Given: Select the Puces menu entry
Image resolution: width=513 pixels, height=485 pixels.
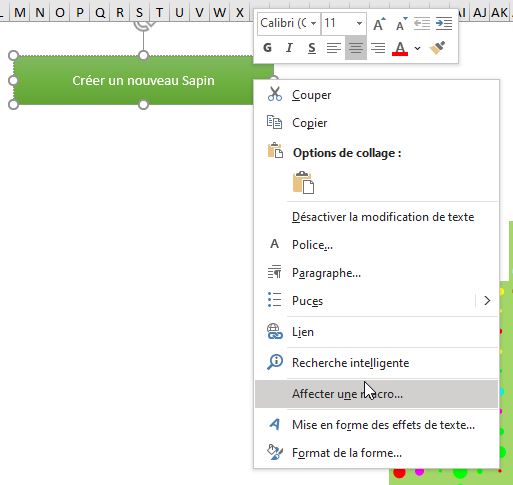Looking at the screenshot, I should (377, 301).
